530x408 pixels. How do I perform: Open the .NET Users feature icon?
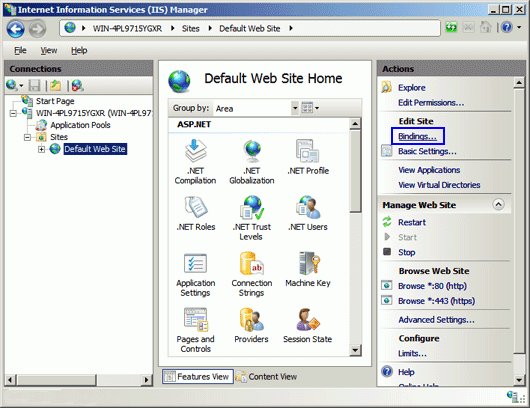(x=308, y=213)
